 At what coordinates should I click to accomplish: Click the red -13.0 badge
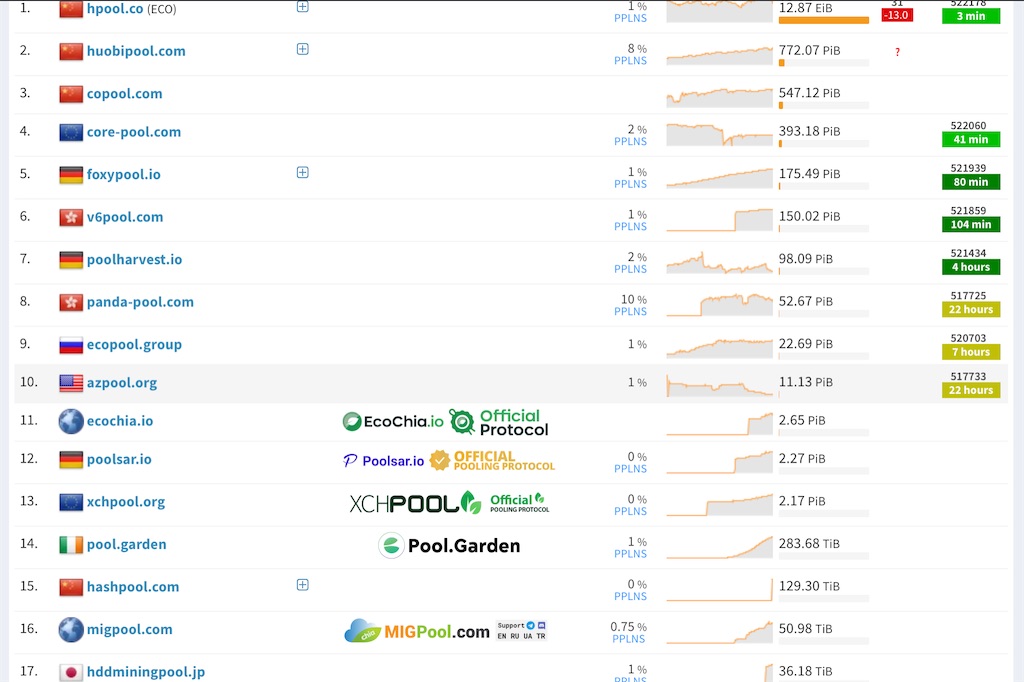[897, 15]
